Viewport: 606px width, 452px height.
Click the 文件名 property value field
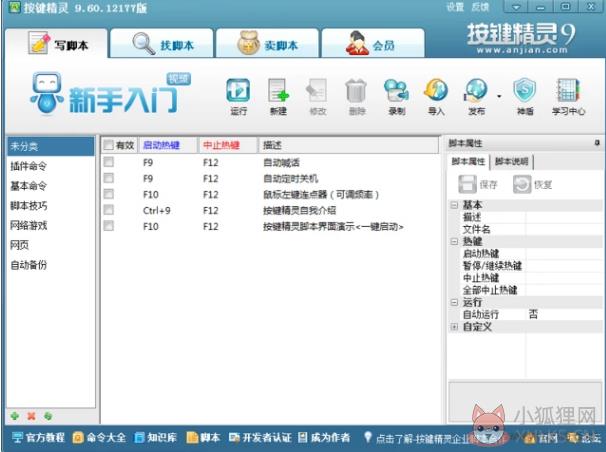pyautogui.click(x=564, y=229)
